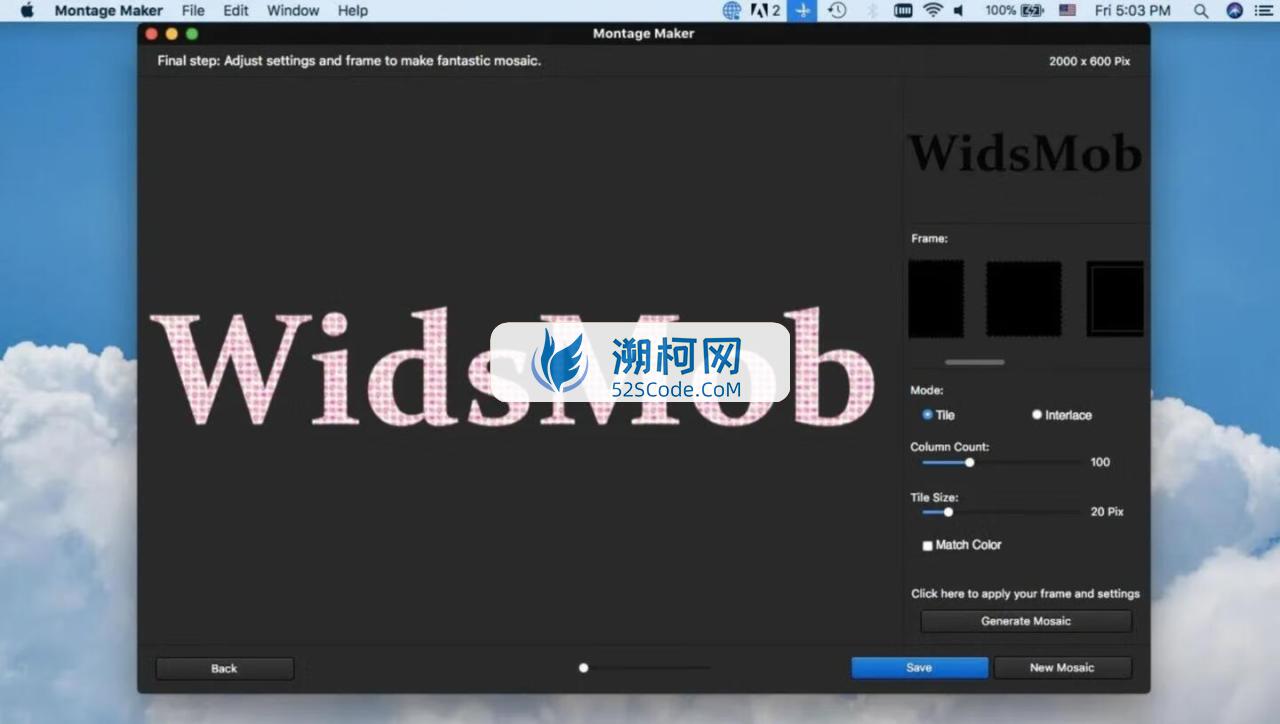Image resolution: width=1280 pixels, height=724 pixels.
Task: Open Spotlight search icon
Action: [x=1201, y=10]
